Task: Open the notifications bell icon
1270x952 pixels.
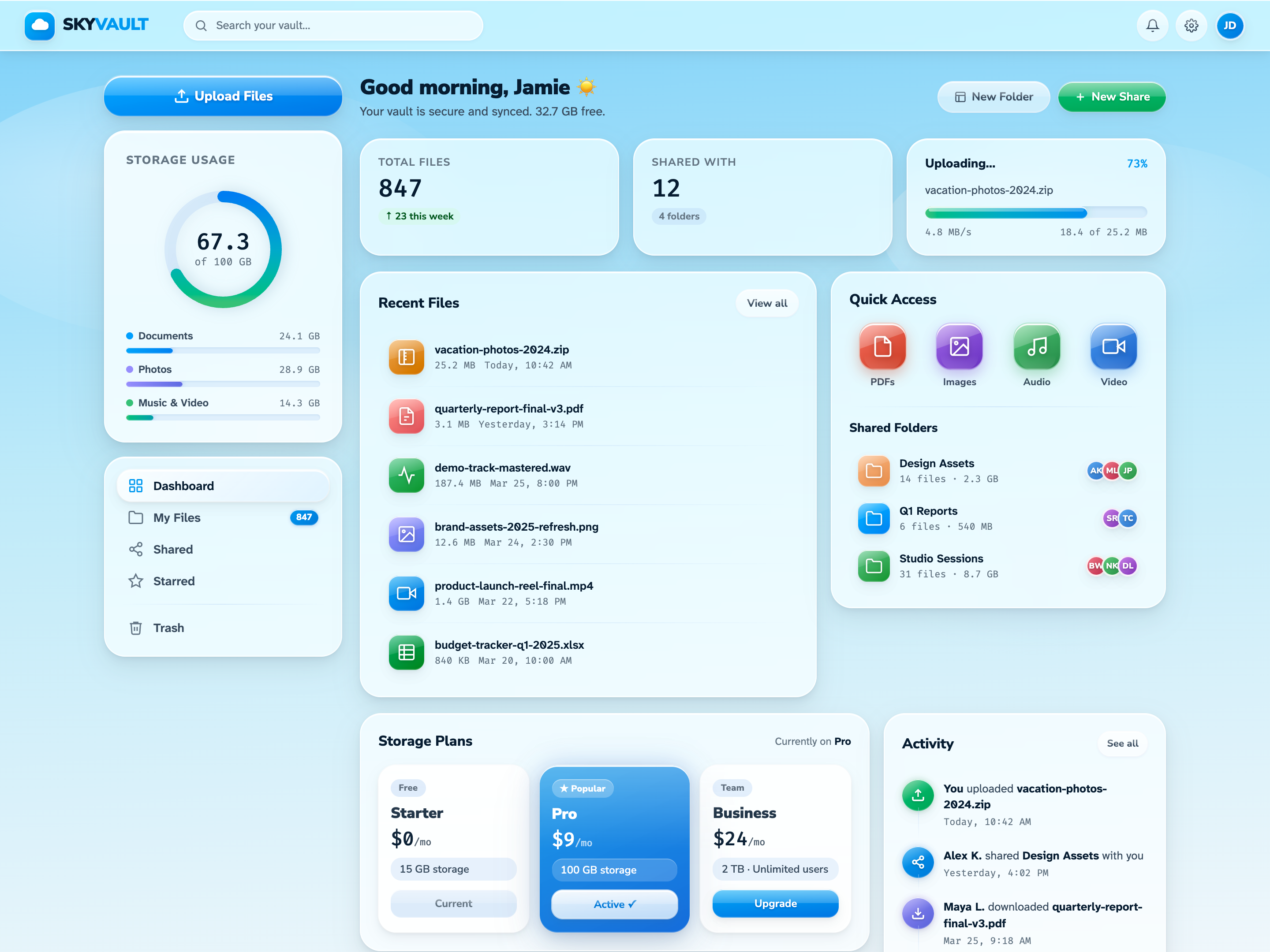Action: point(1152,25)
